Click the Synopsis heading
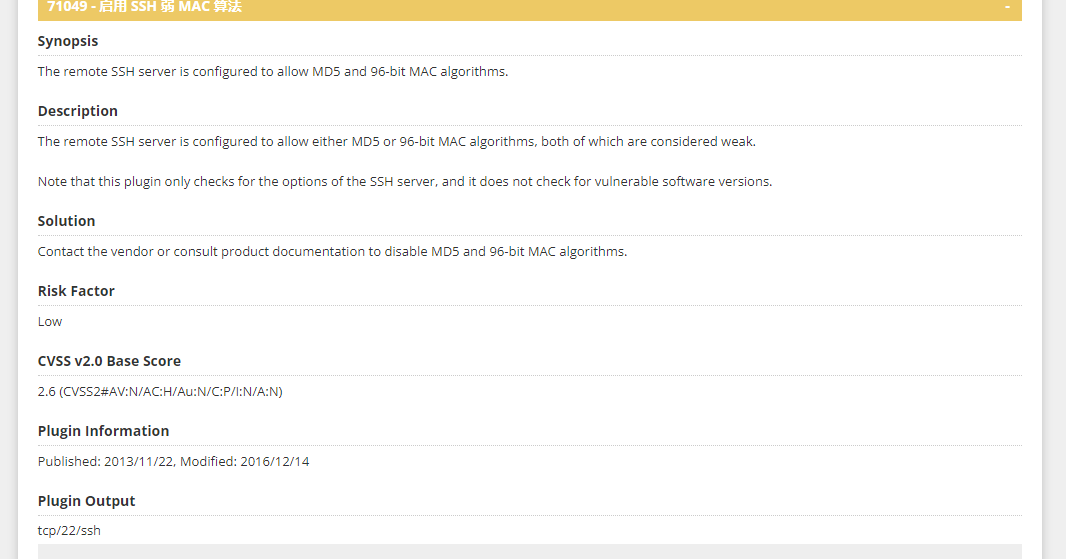The width and height of the screenshot is (1066, 559). 68,41
